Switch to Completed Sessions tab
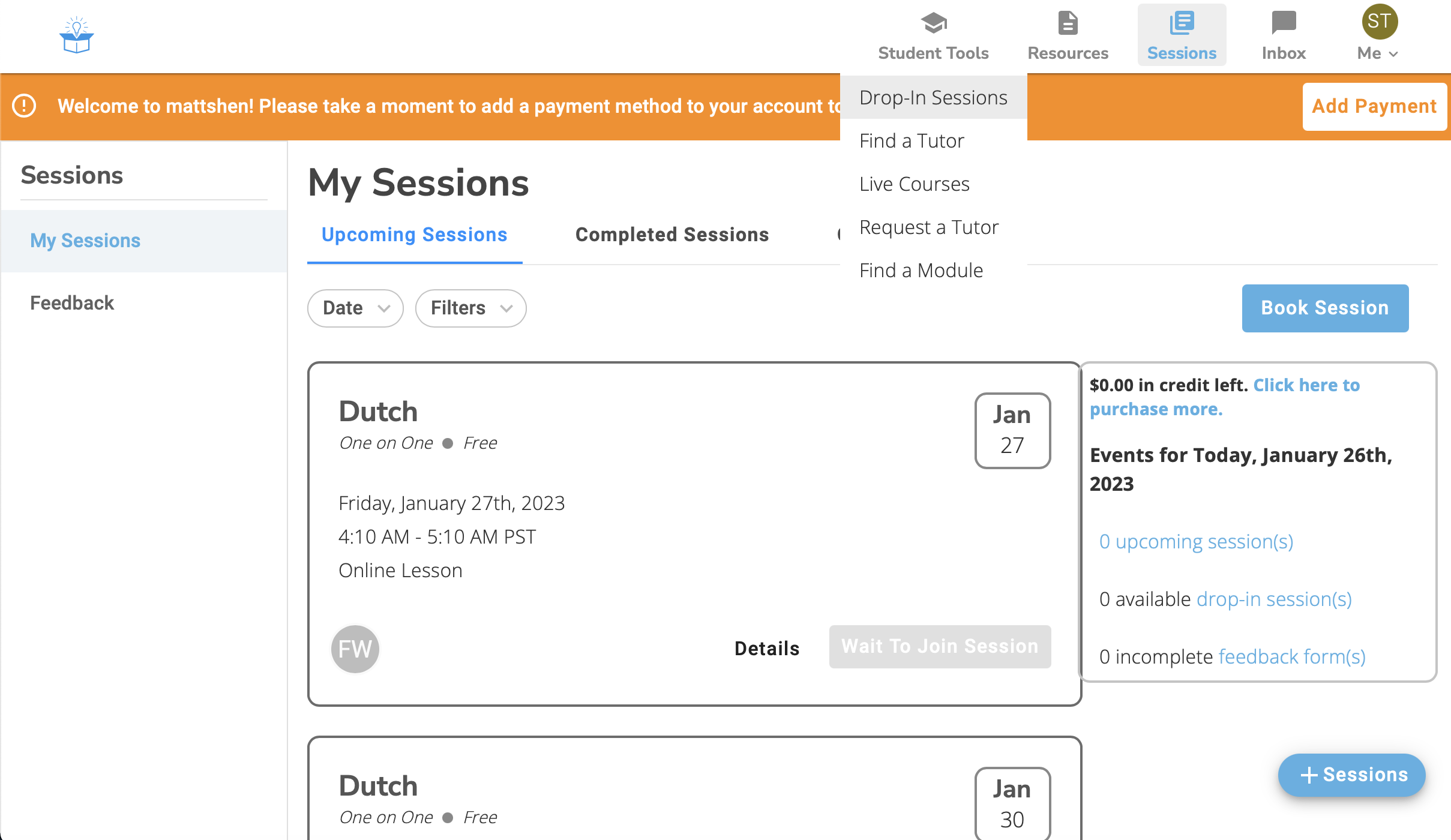 671,235
